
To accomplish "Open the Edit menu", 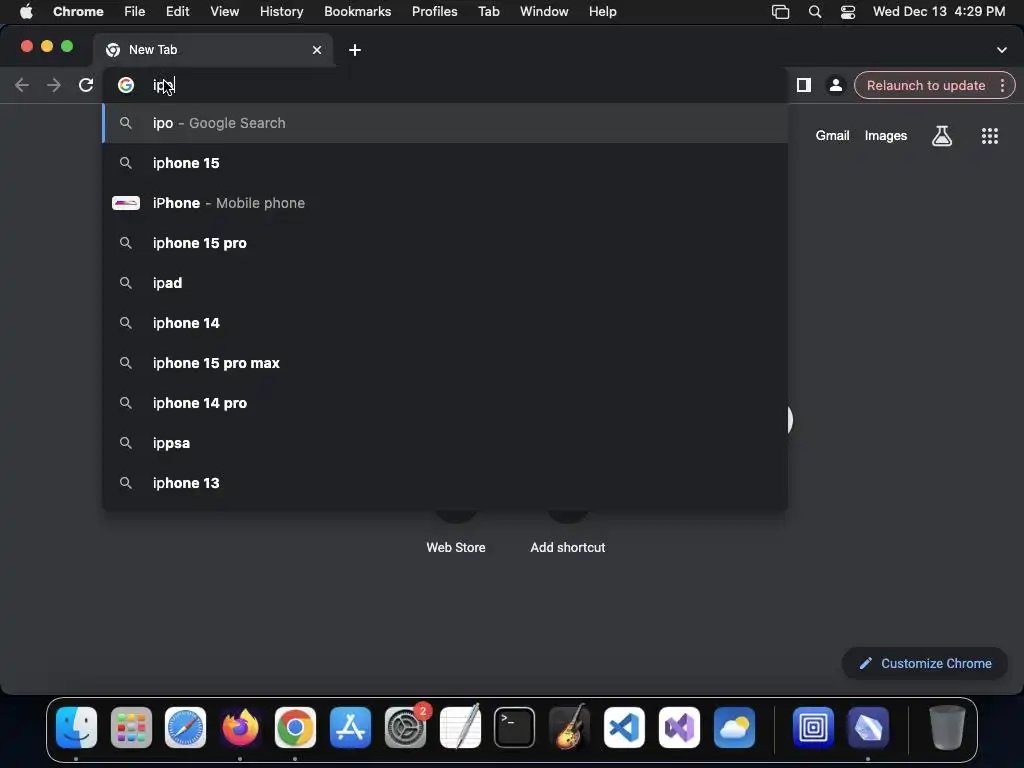I will point(177,11).
